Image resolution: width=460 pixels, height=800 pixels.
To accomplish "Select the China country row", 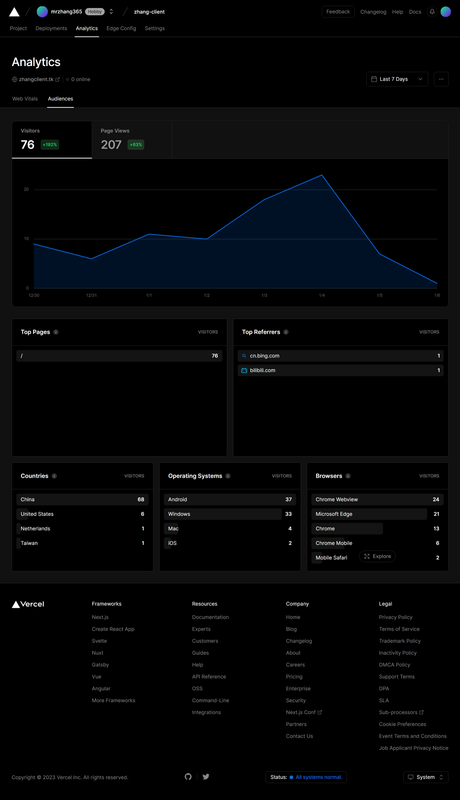I will tap(83, 499).
